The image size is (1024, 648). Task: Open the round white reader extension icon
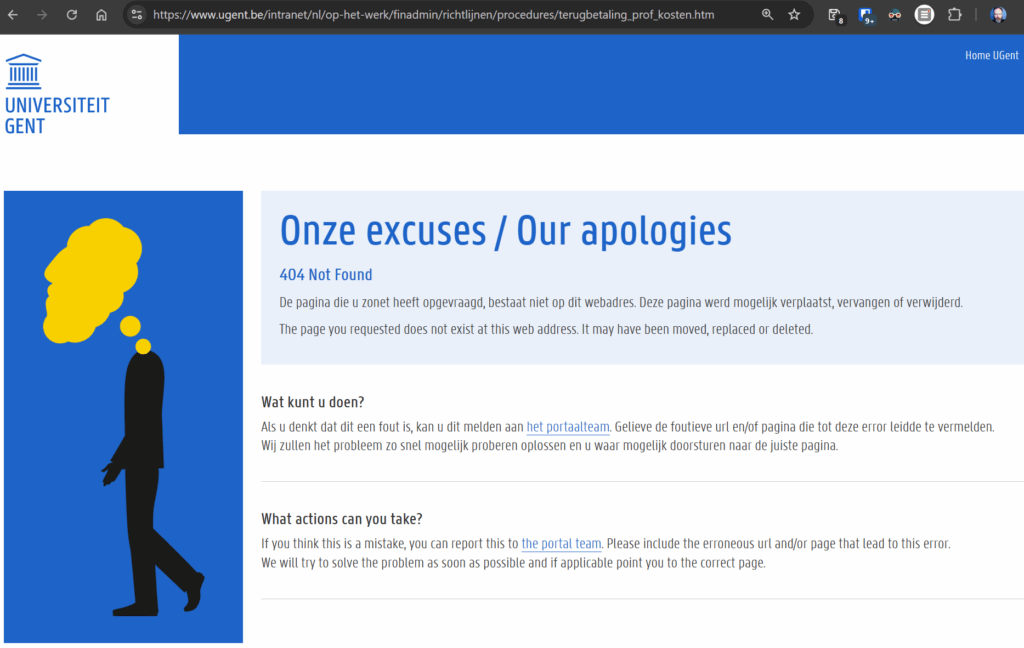coord(924,14)
